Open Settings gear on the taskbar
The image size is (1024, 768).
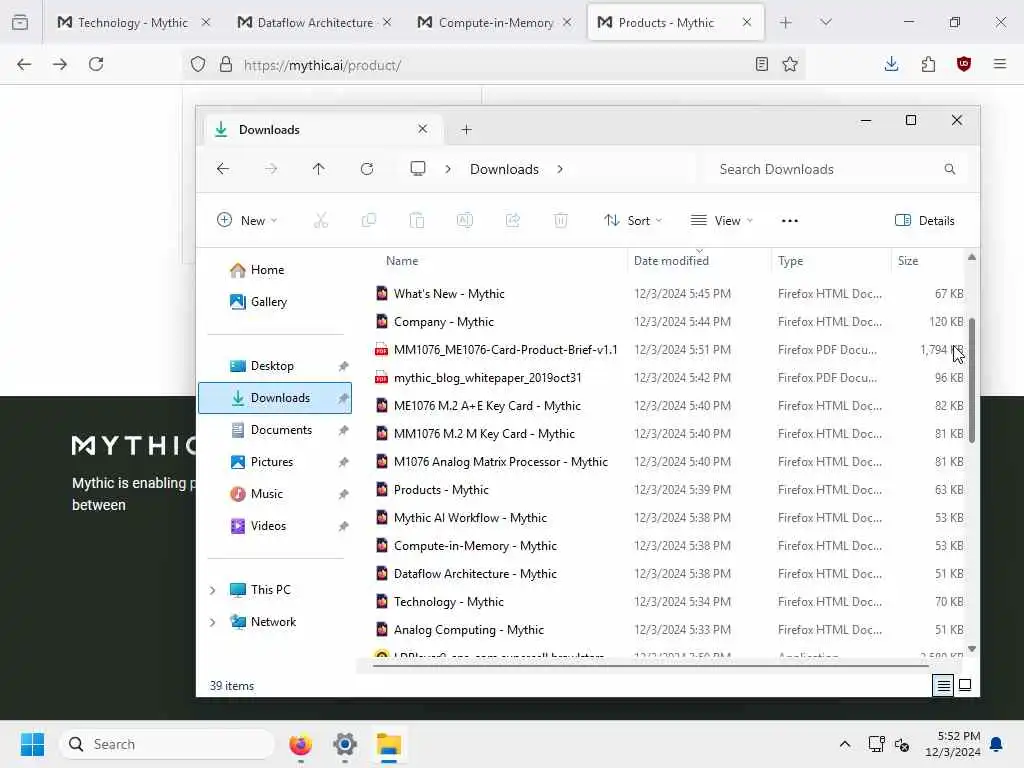(345, 744)
